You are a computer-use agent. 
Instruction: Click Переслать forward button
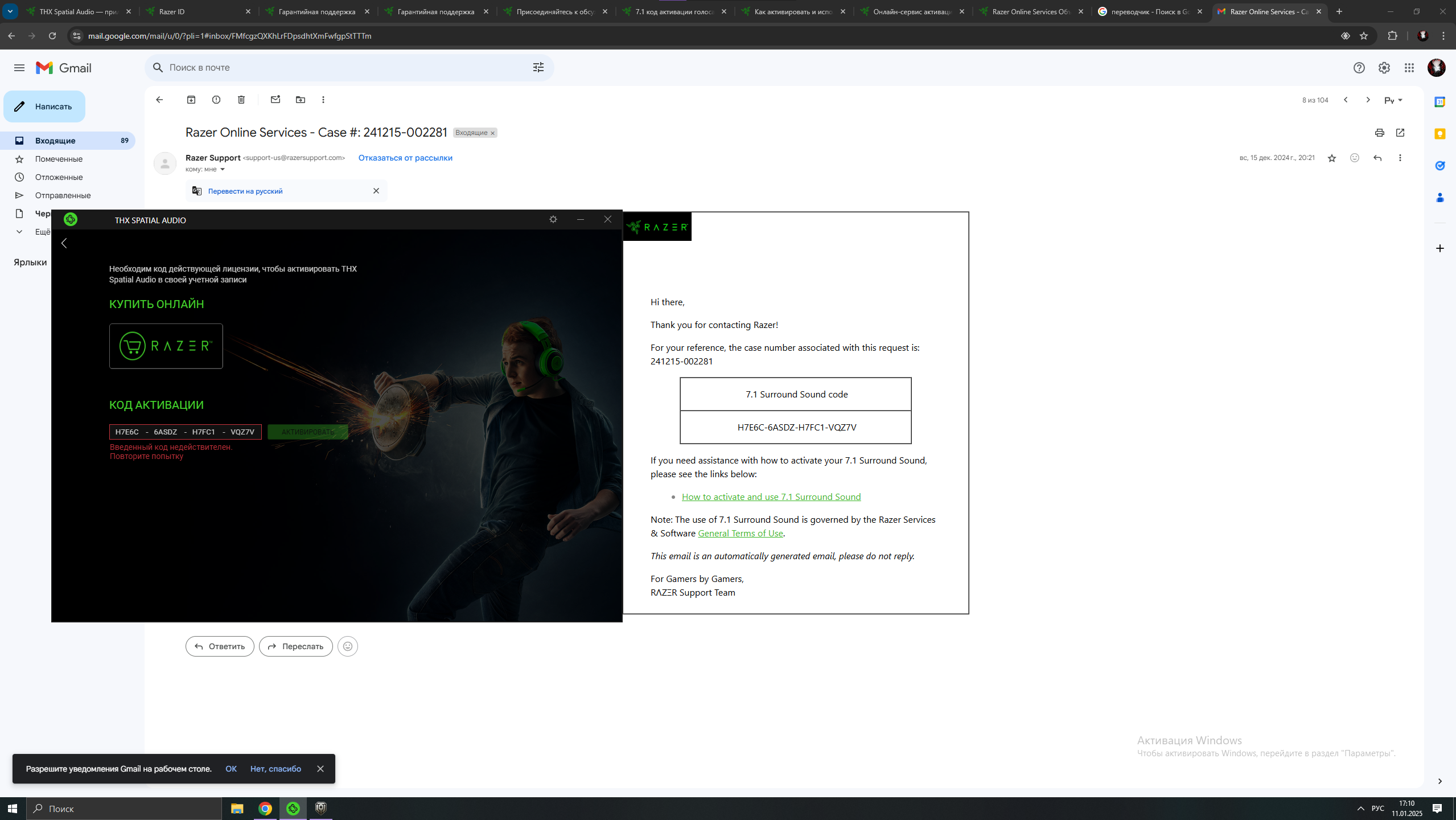coord(296,646)
